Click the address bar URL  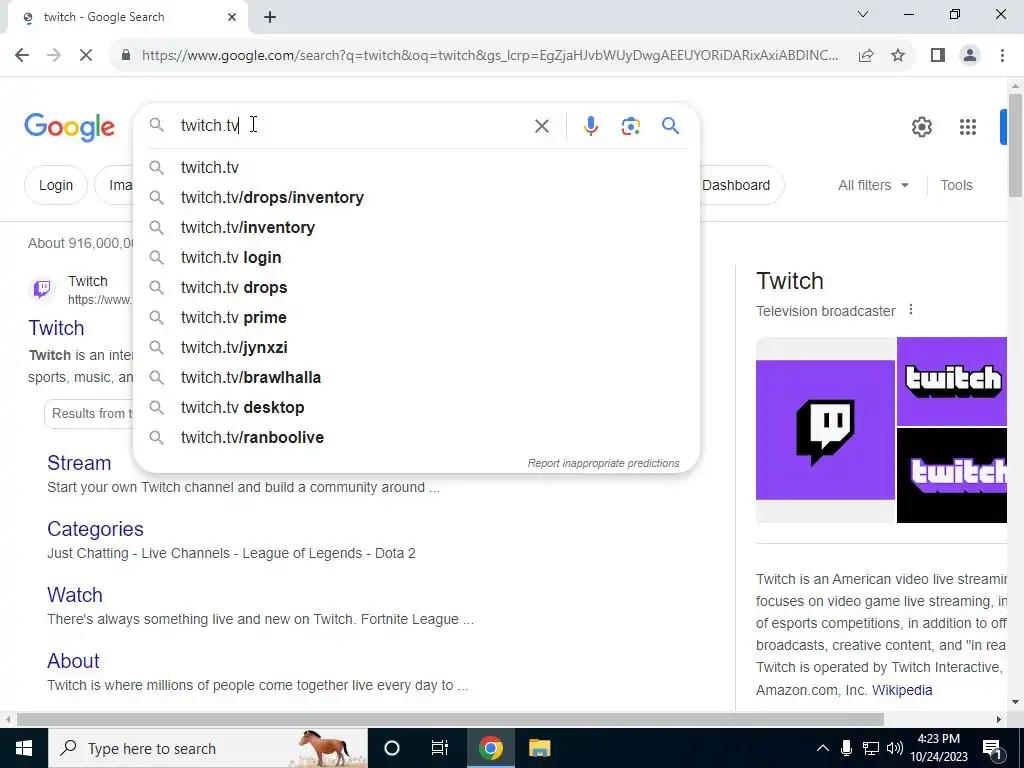pos(490,56)
